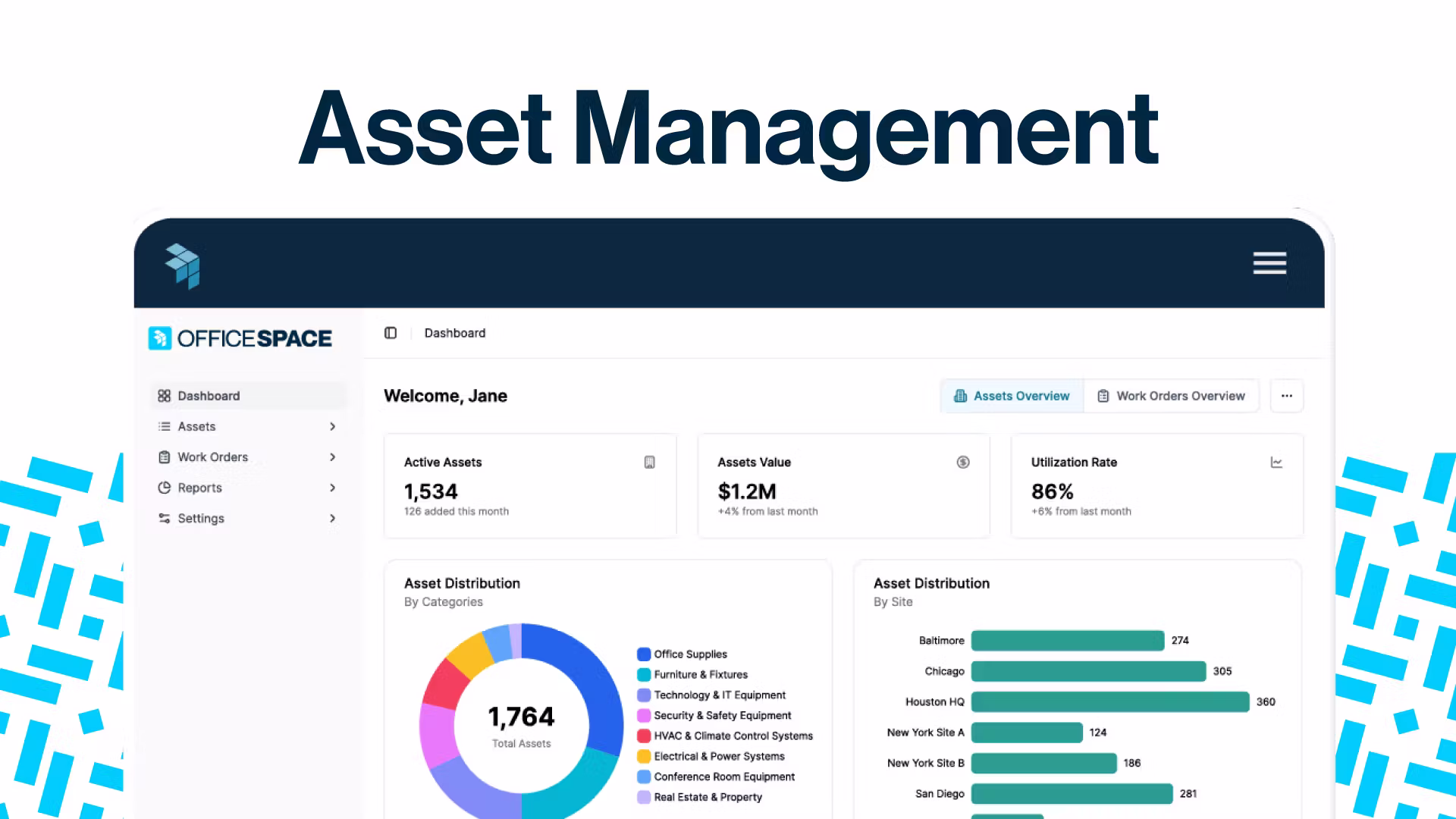Click the dollar icon on the Assets Value card
1456x819 pixels.
(962, 462)
